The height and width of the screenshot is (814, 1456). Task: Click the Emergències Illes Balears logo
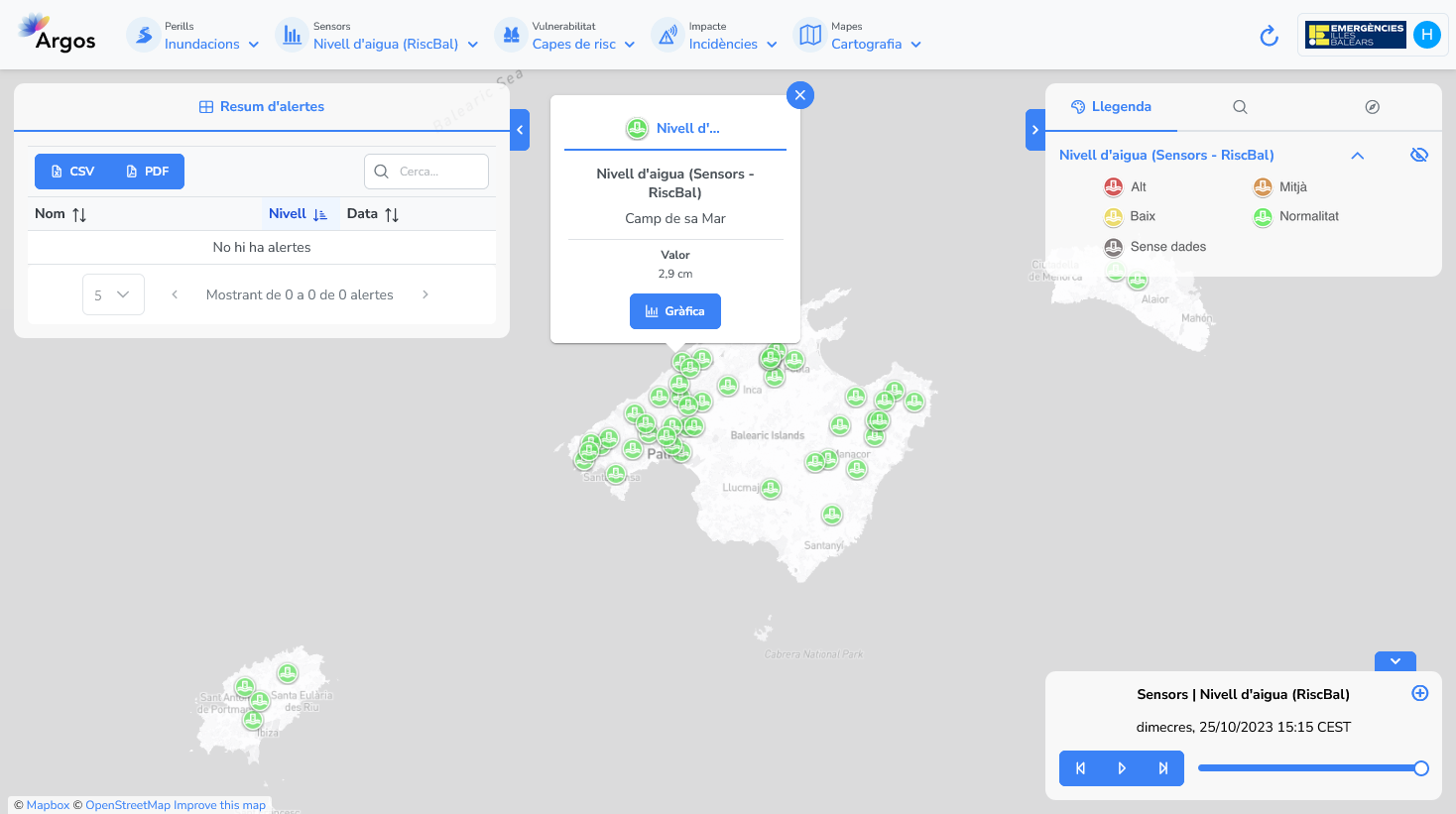[x=1355, y=35]
